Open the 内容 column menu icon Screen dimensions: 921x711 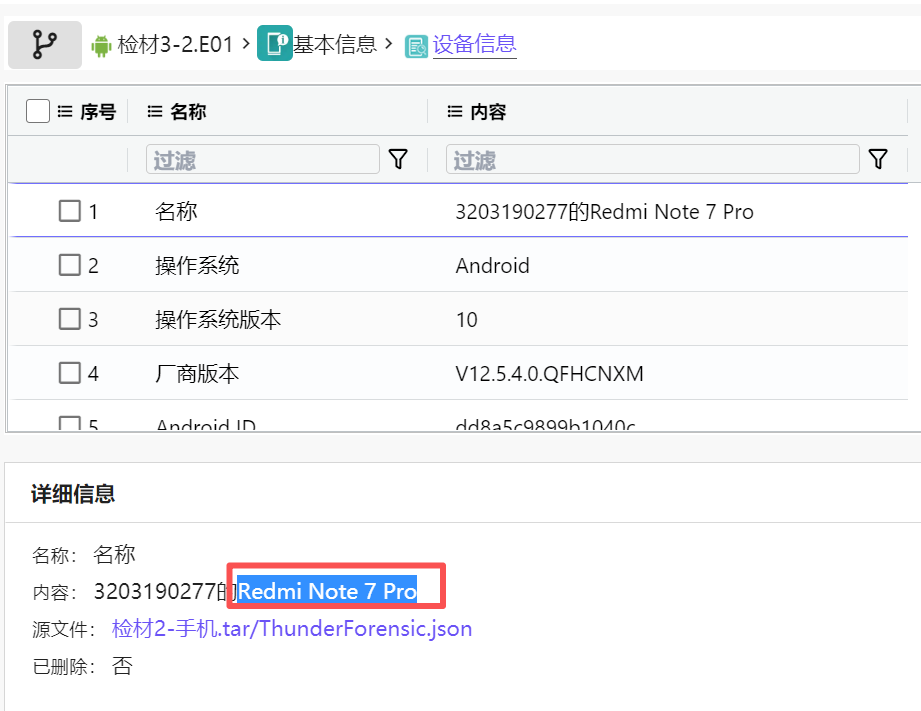coord(455,111)
